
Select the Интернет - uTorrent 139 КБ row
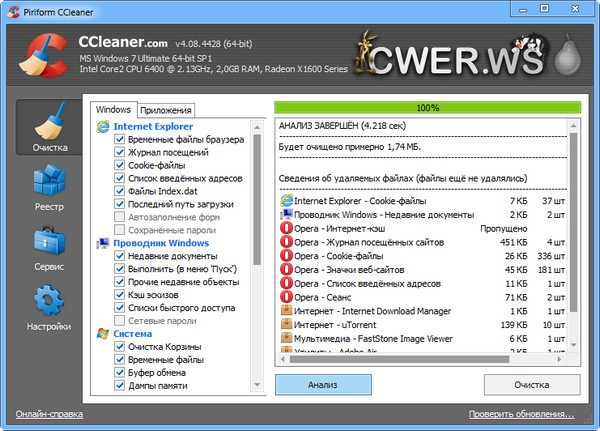[x=423, y=325]
